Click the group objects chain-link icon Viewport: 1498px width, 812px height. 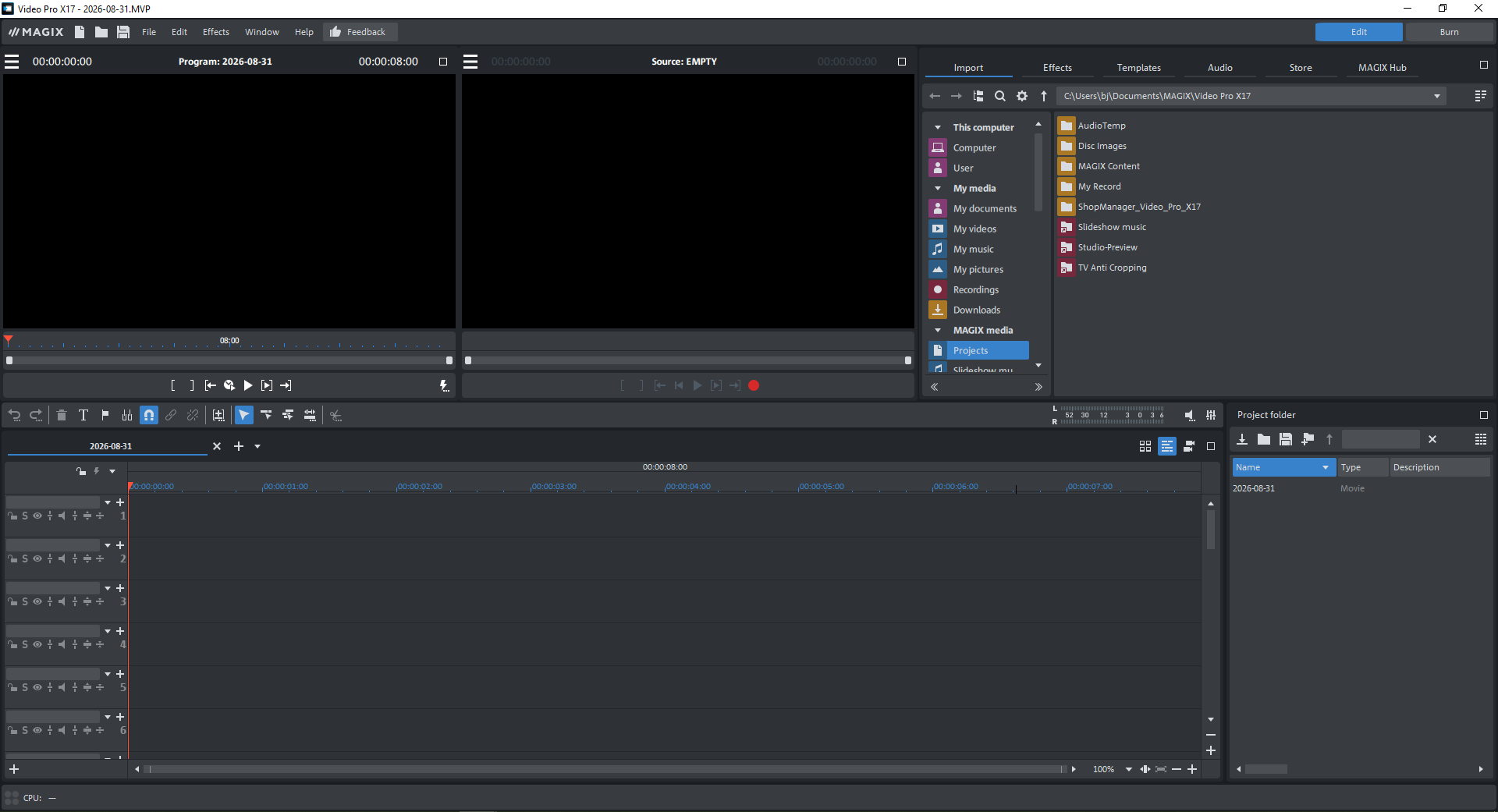coord(171,415)
